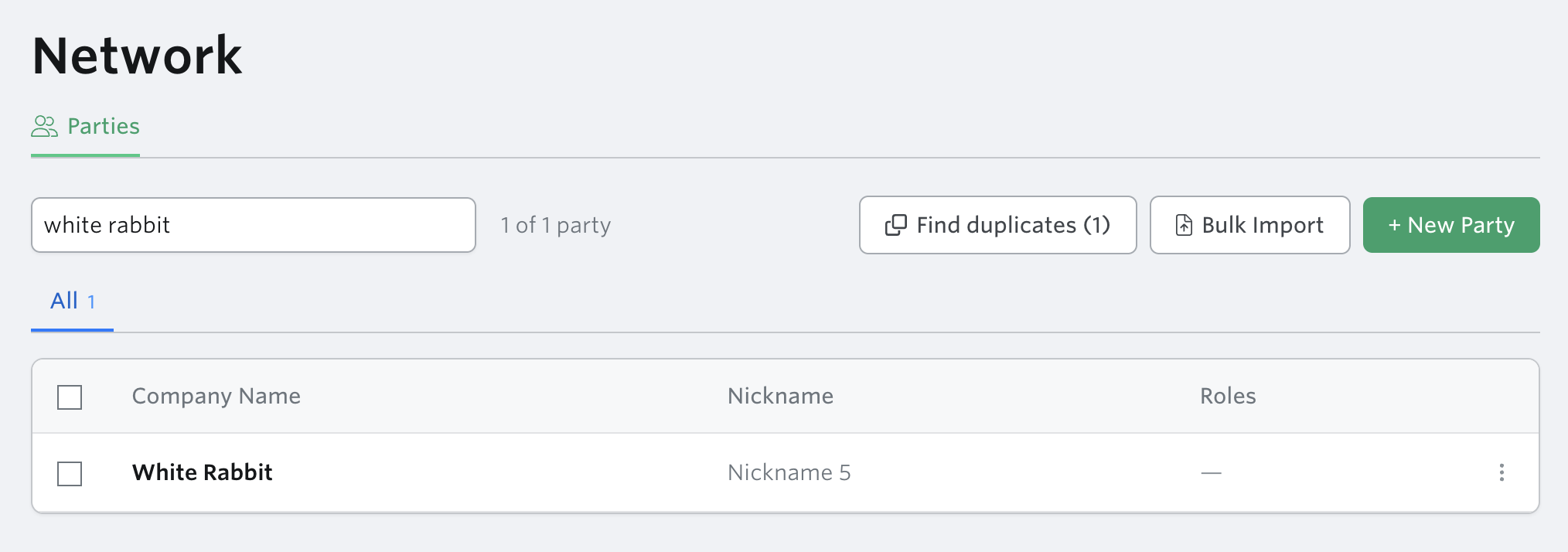Open the White Rabbit company entry

tap(203, 472)
